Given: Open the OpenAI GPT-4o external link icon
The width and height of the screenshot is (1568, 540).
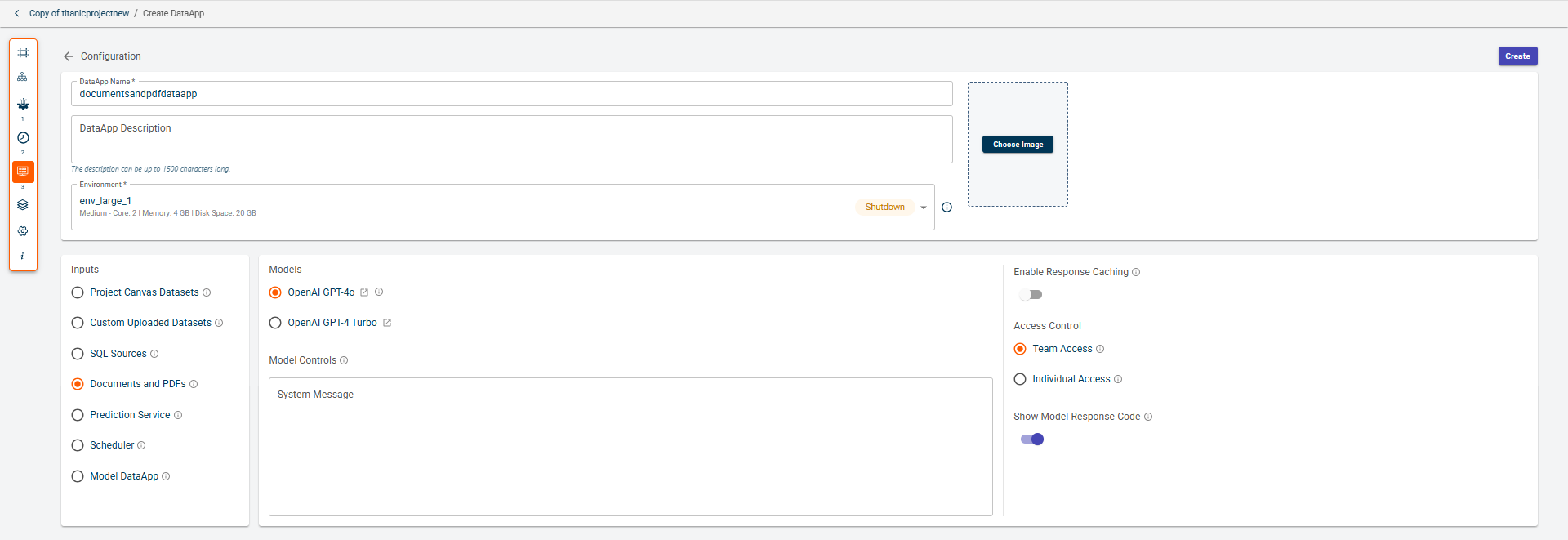Looking at the screenshot, I should (x=364, y=292).
